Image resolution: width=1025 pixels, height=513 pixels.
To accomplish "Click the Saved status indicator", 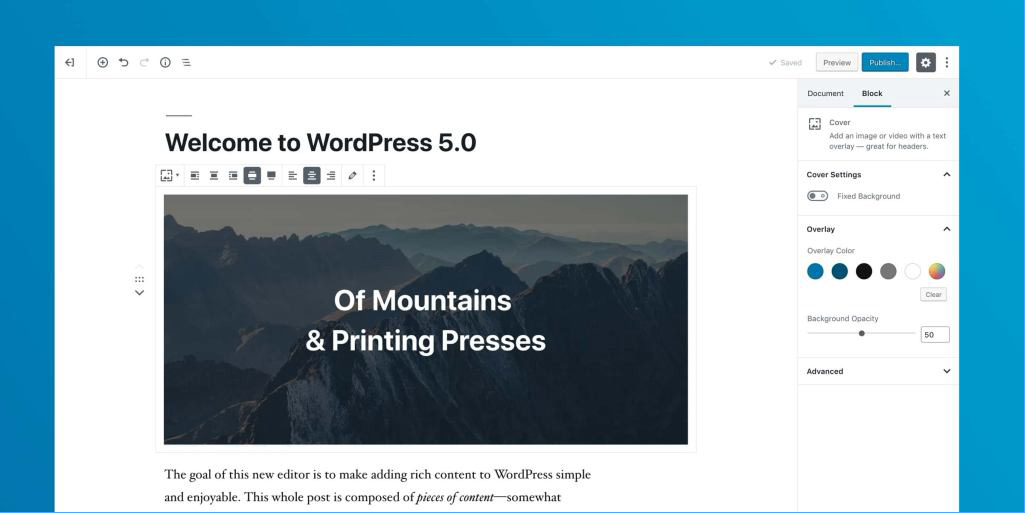I will click(x=785, y=63).
